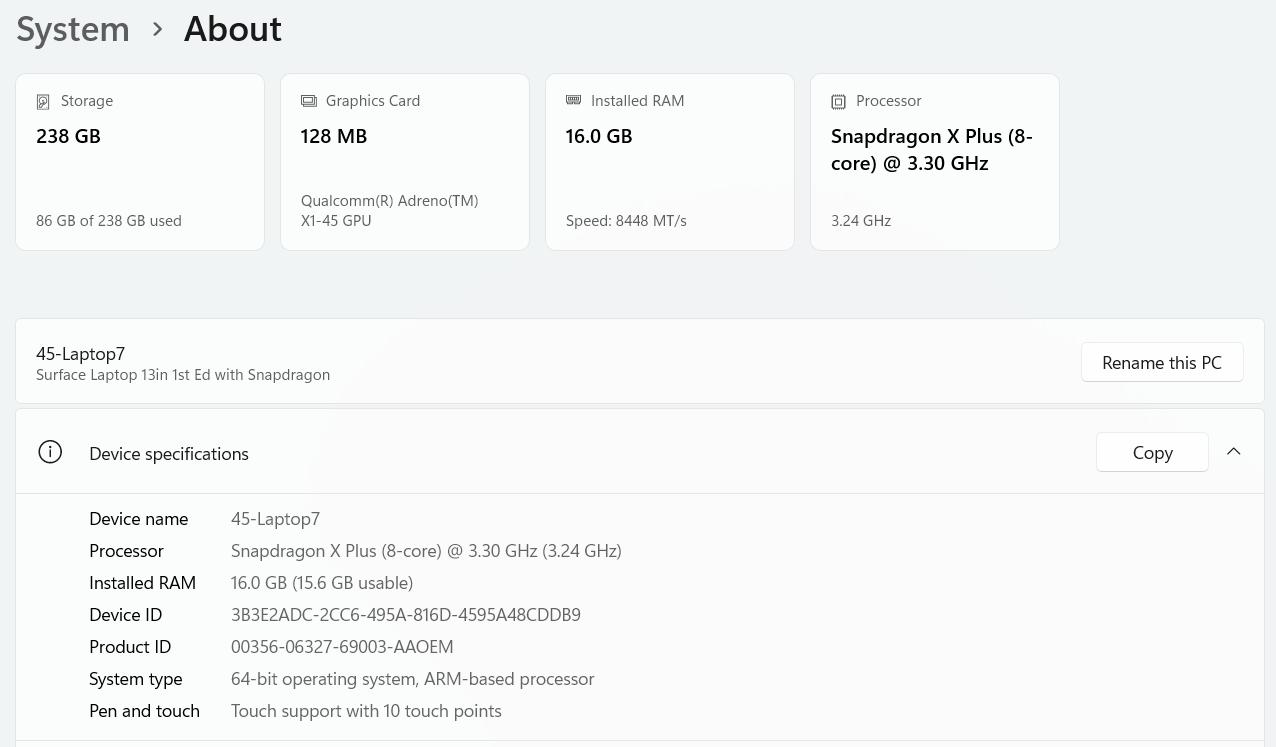The width and height of the screenshot is (1276, 747).
Task: Click the 45-Laptop7 PC name header
Action: tap(81, 354)
